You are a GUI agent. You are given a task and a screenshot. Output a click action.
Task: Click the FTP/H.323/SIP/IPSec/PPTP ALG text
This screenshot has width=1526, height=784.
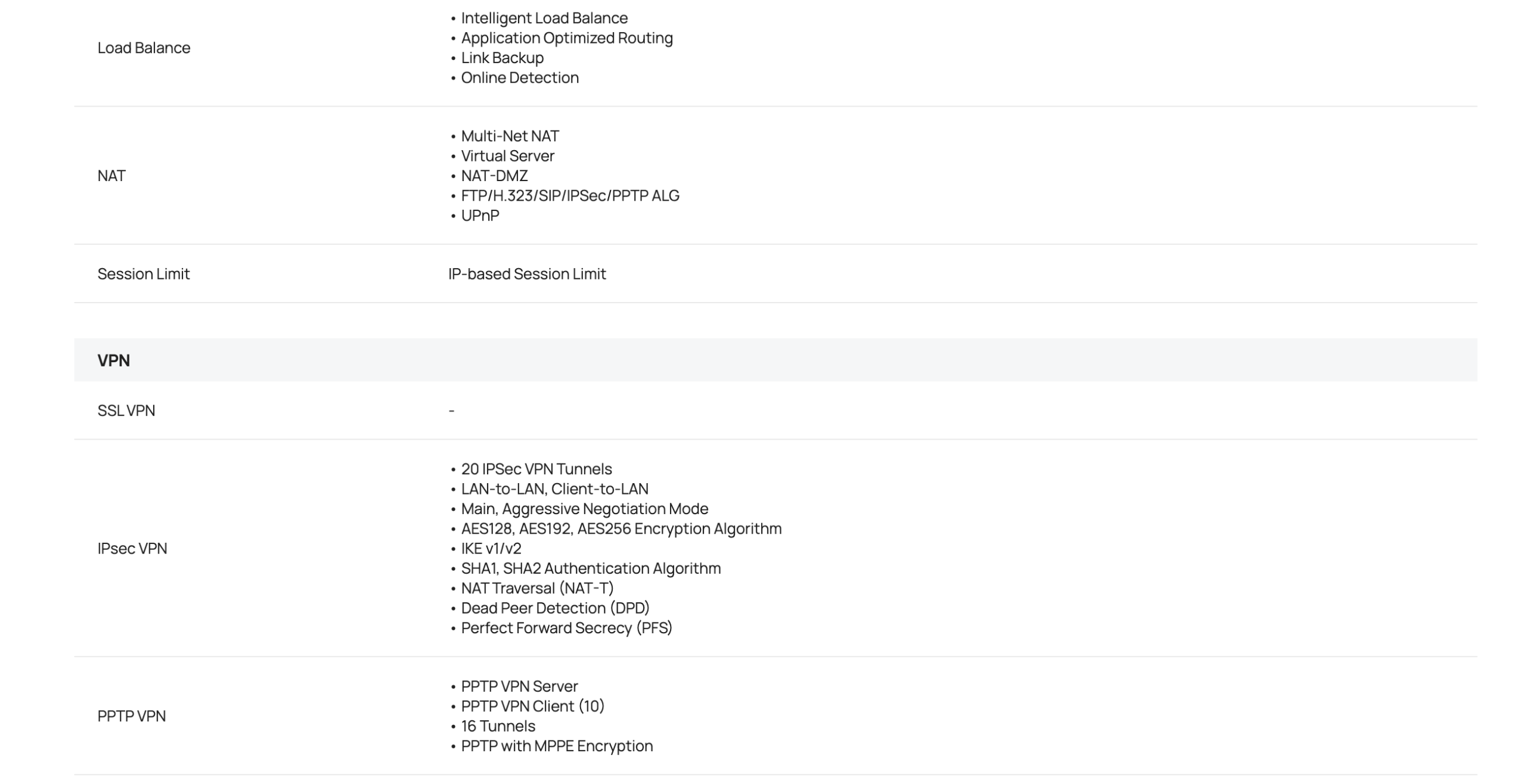570,195
